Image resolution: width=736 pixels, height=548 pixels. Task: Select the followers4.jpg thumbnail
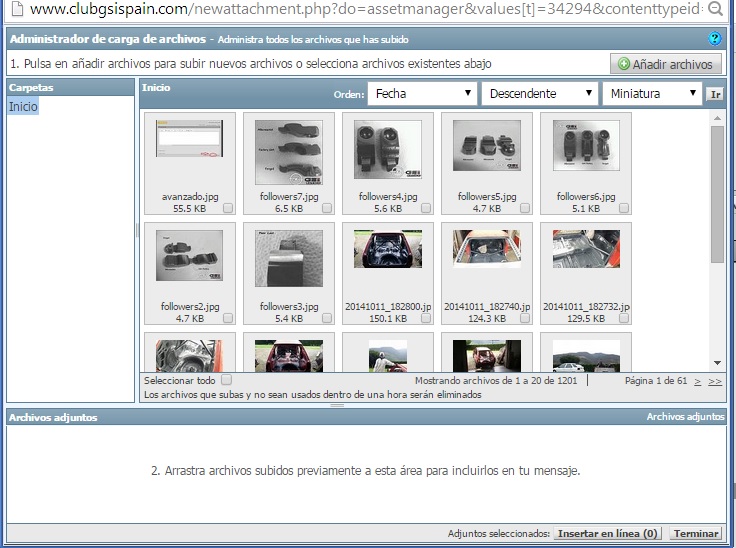(x=387, y=151)
